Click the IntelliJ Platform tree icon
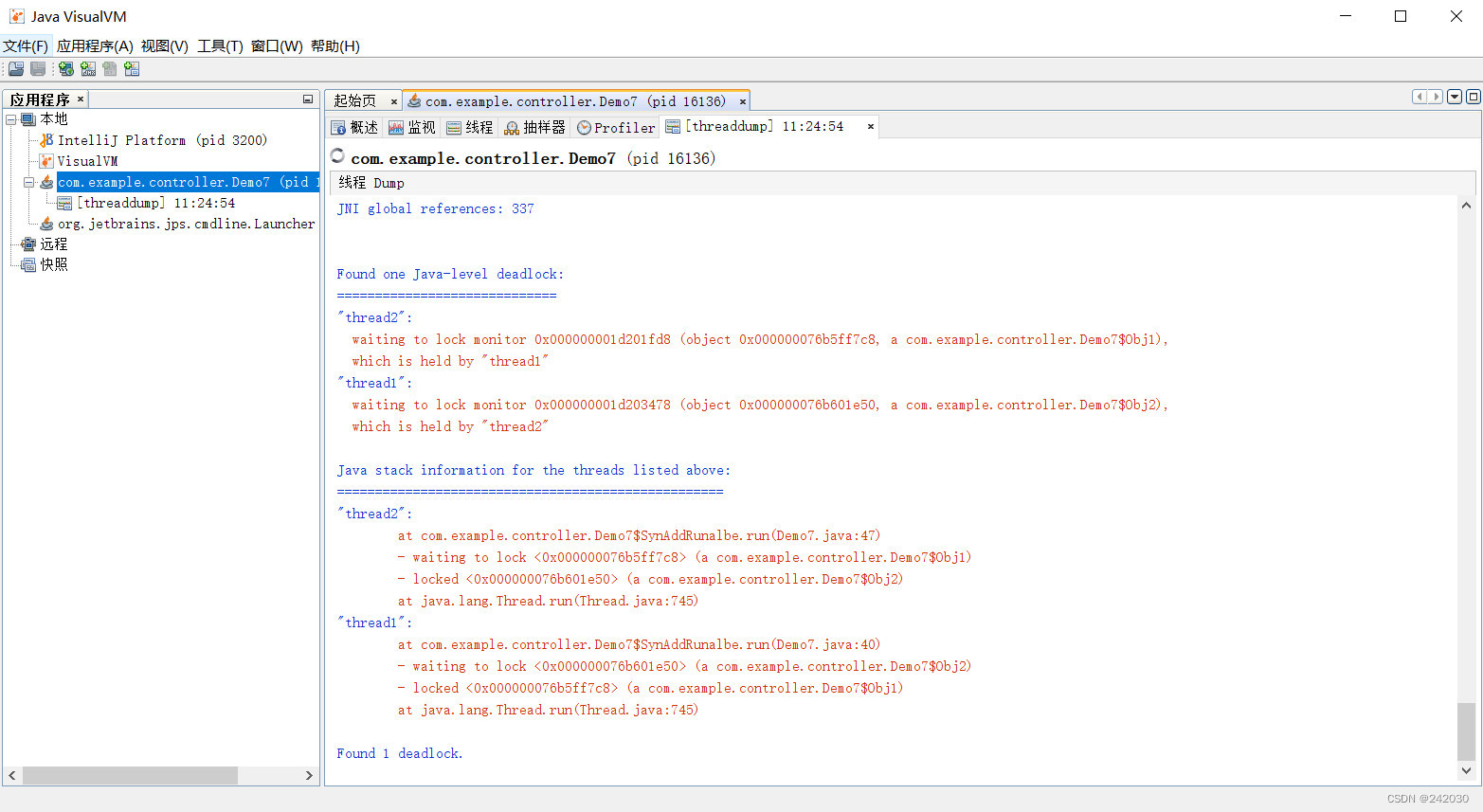This screenshot has width=1483, height=812. tap(46, 140)
